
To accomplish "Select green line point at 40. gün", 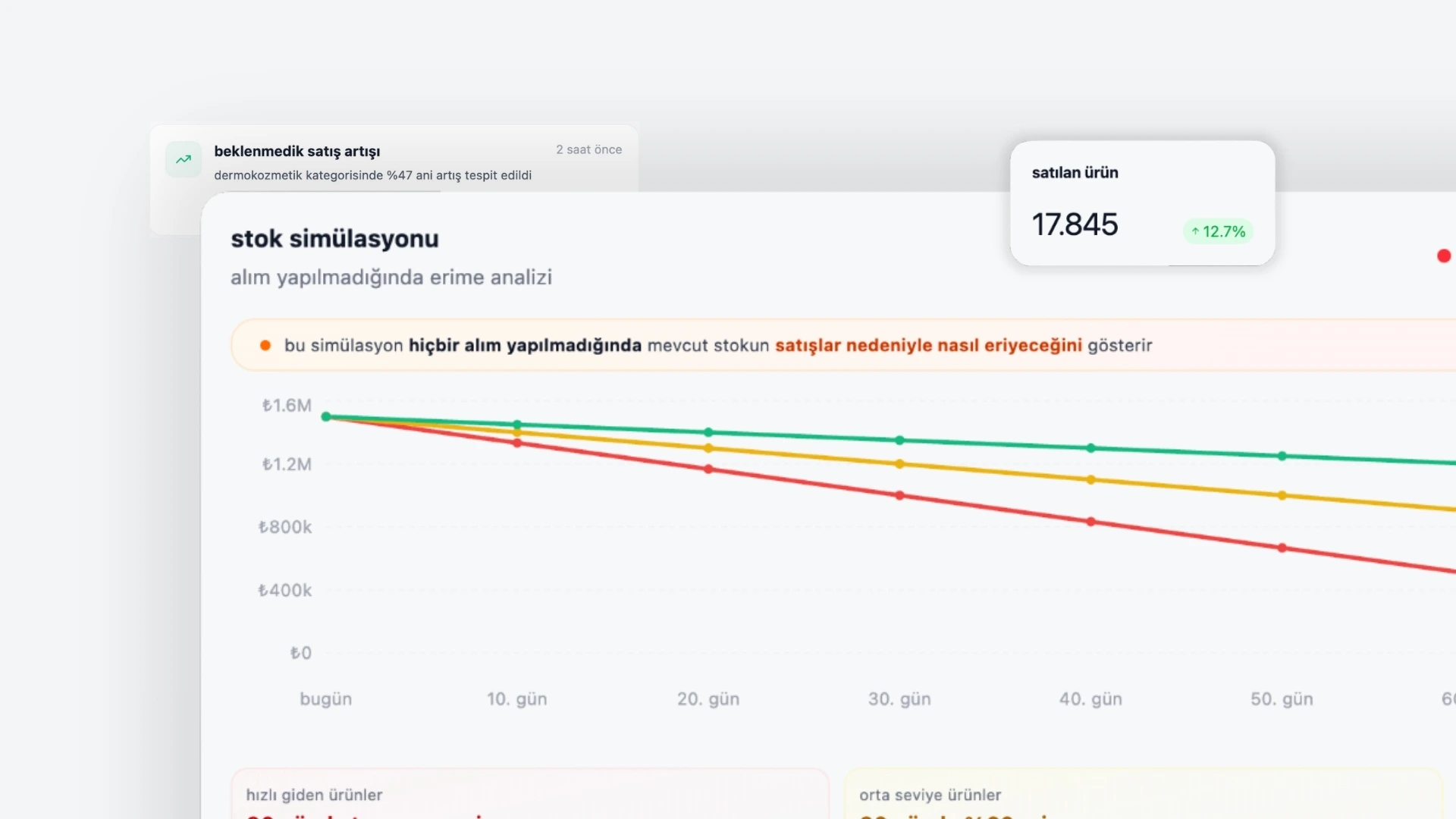I will point(1090,448).
